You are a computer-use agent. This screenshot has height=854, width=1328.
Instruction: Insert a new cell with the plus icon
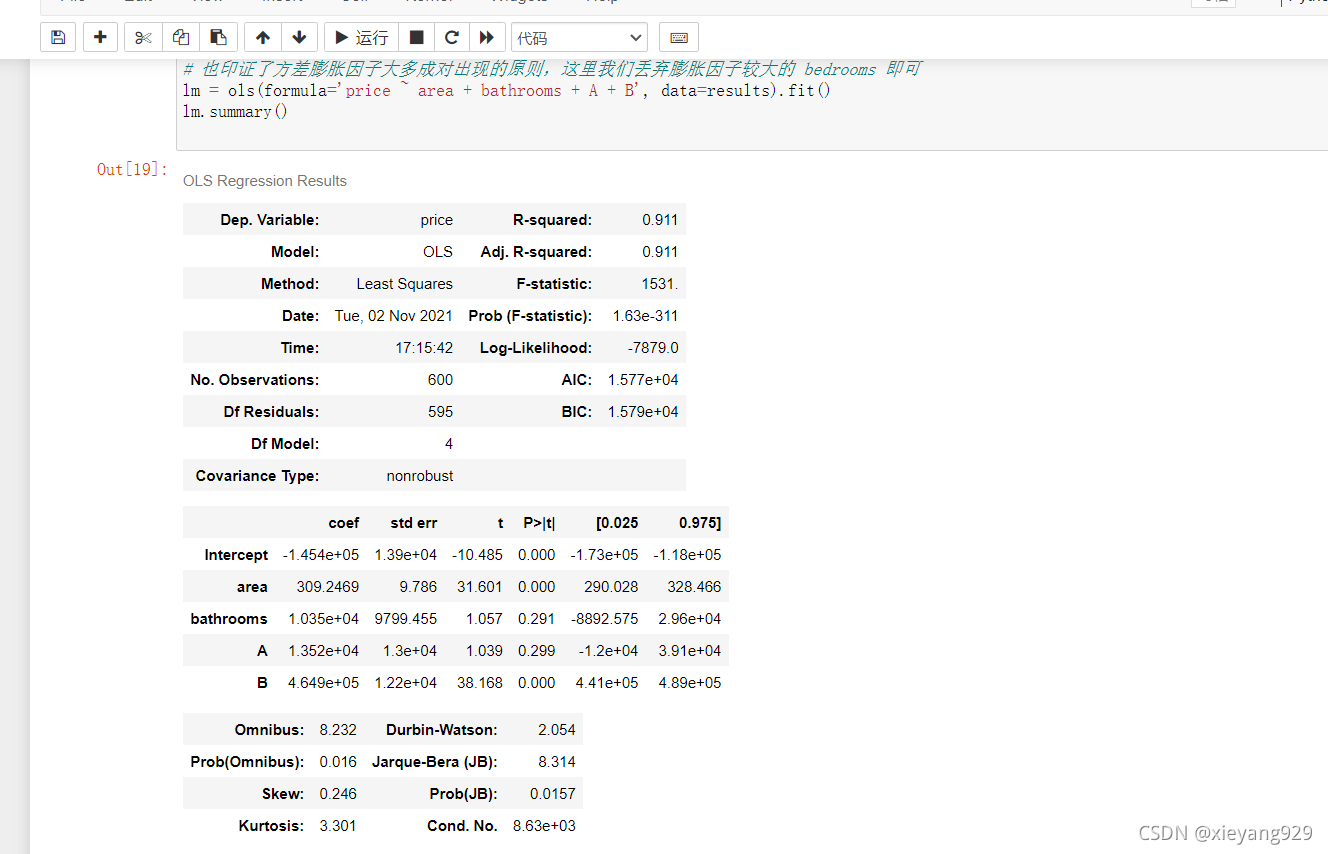pos(100,38)
